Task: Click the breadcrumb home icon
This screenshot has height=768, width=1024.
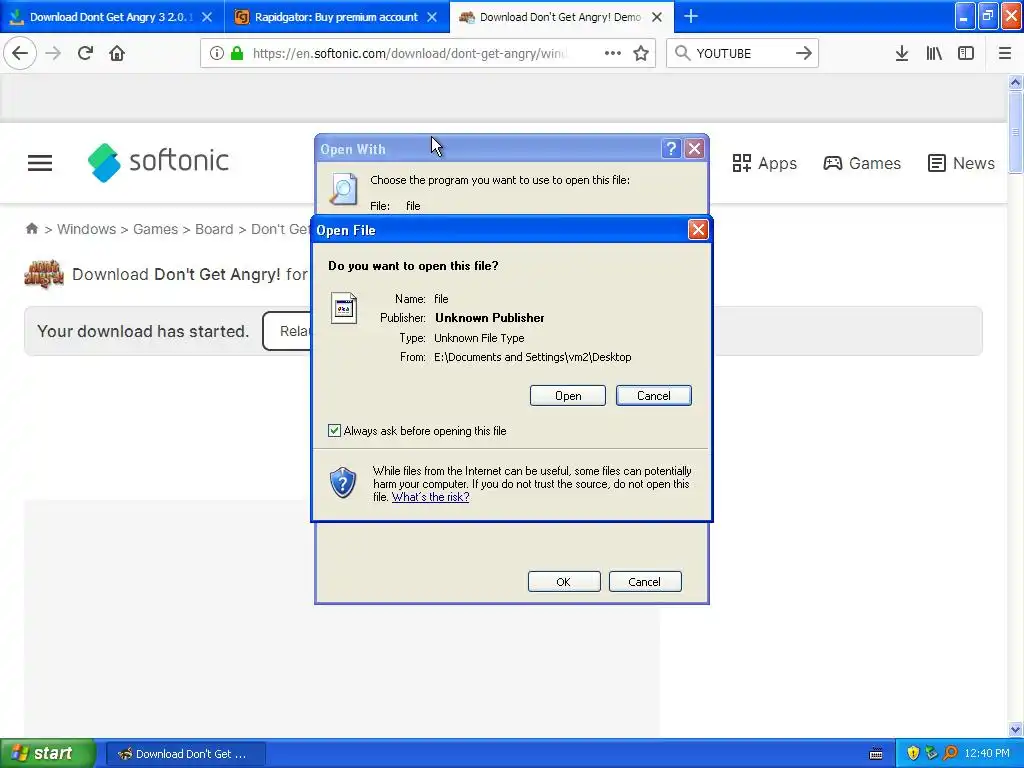Action: pyautogui.click(x=31, y=229)
